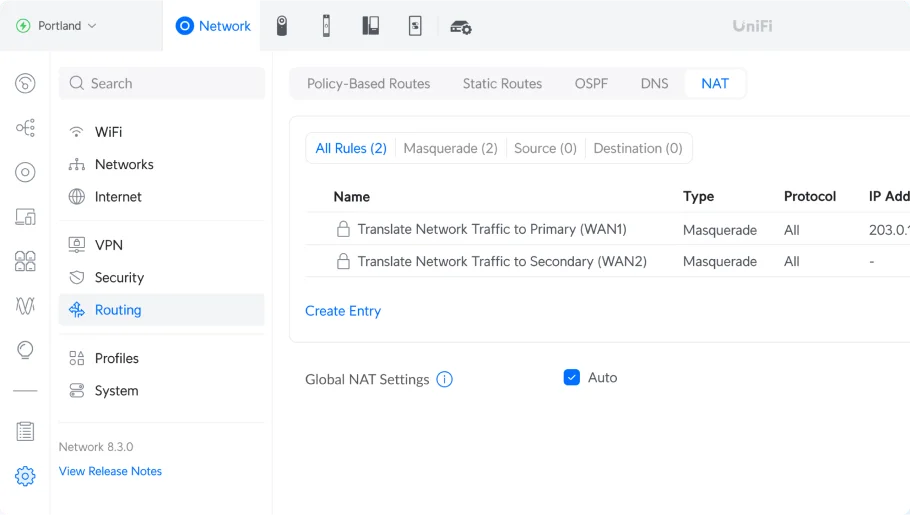Follow the View Release Notes link
This screenshot has height=515, width=910.
coord(110,471)
